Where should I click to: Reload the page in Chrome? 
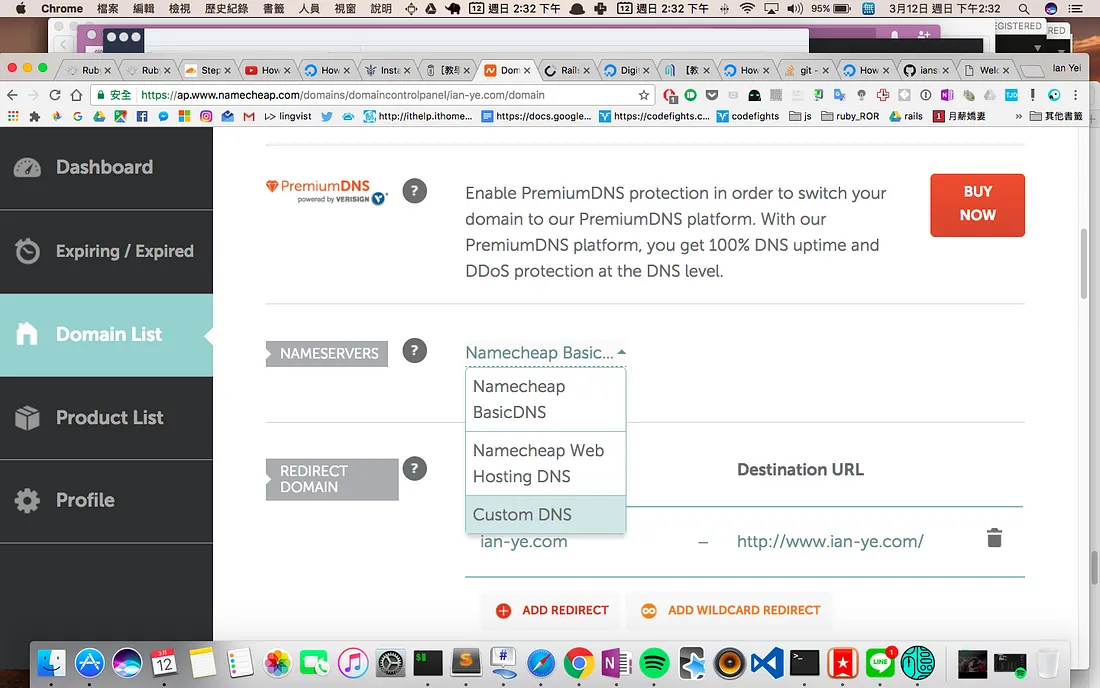[55, 95]
